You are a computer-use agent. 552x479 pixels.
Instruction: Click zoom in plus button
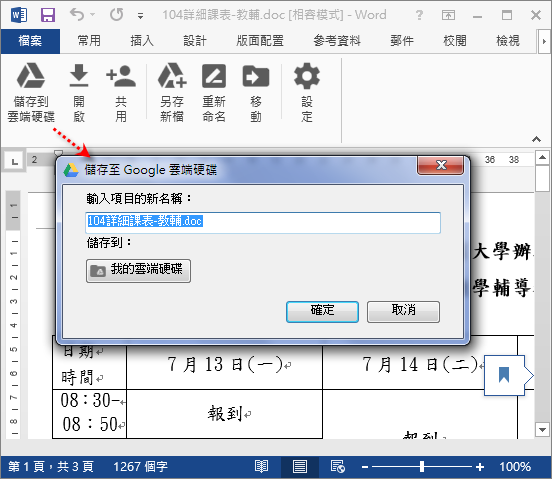480,467
